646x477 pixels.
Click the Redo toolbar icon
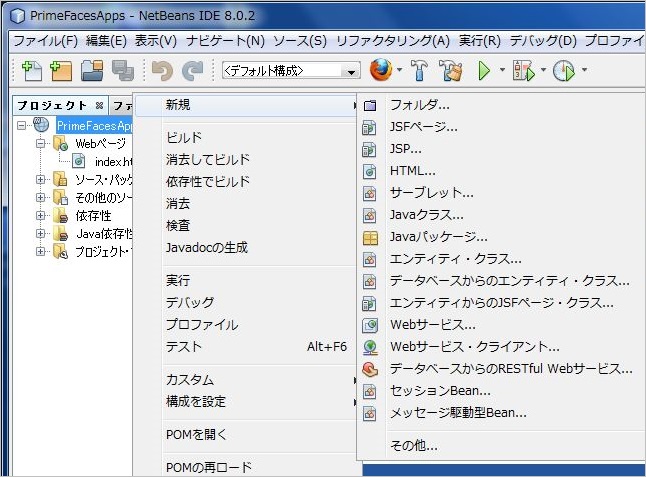coord(192,71)
